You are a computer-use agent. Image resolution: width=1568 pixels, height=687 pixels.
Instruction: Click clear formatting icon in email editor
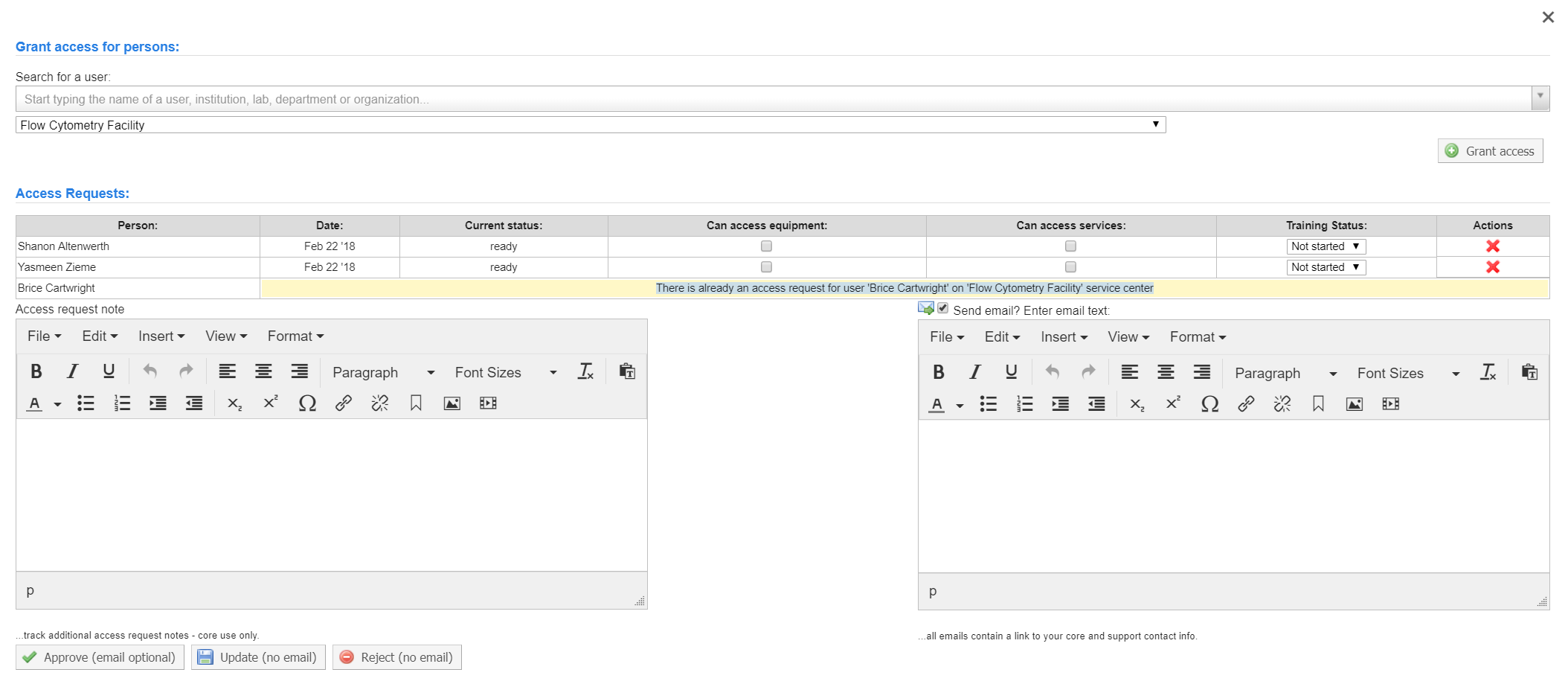coord(1488,372)
